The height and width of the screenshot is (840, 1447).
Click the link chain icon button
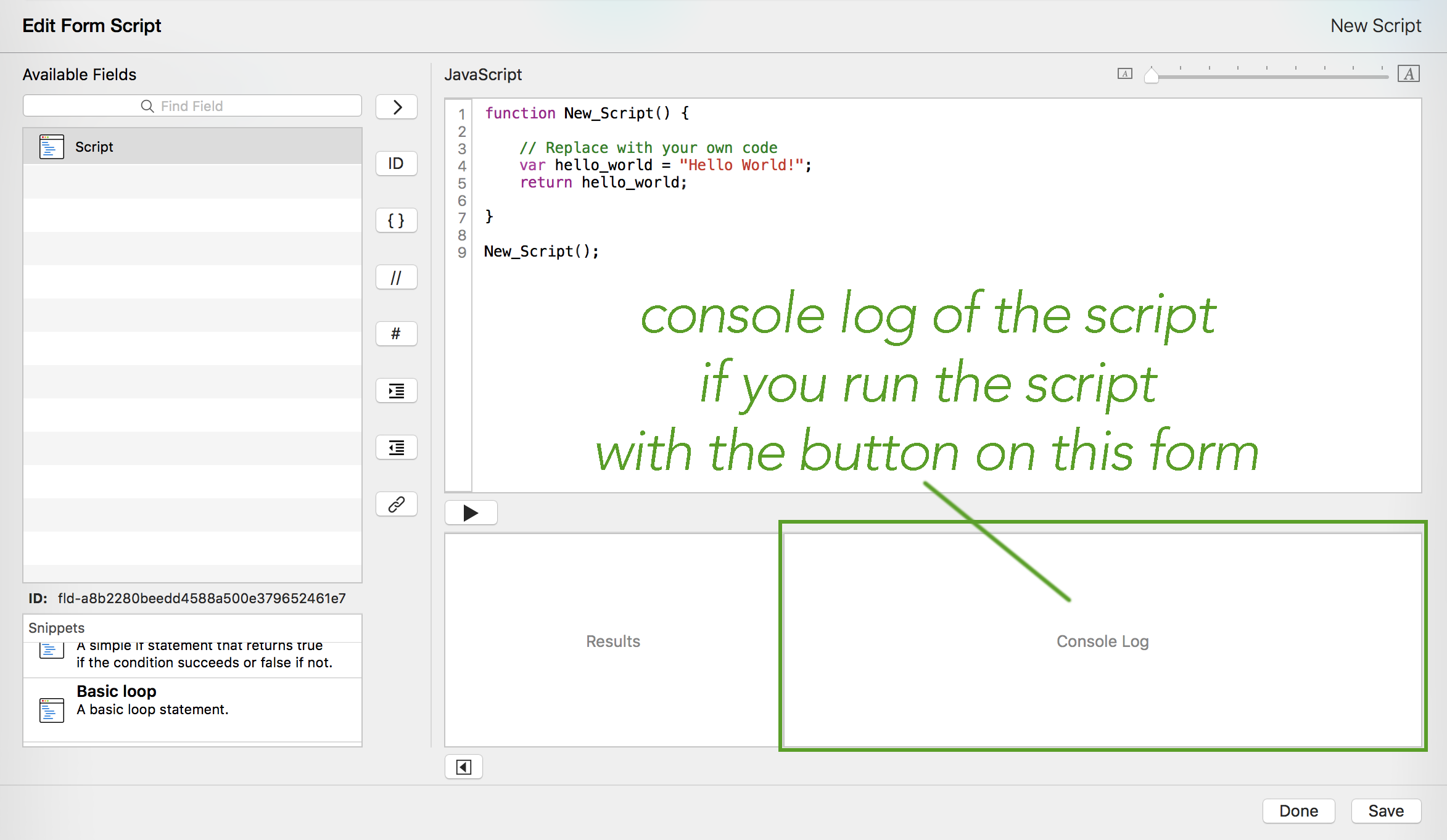pyautogui.click(x=396, y=504)
